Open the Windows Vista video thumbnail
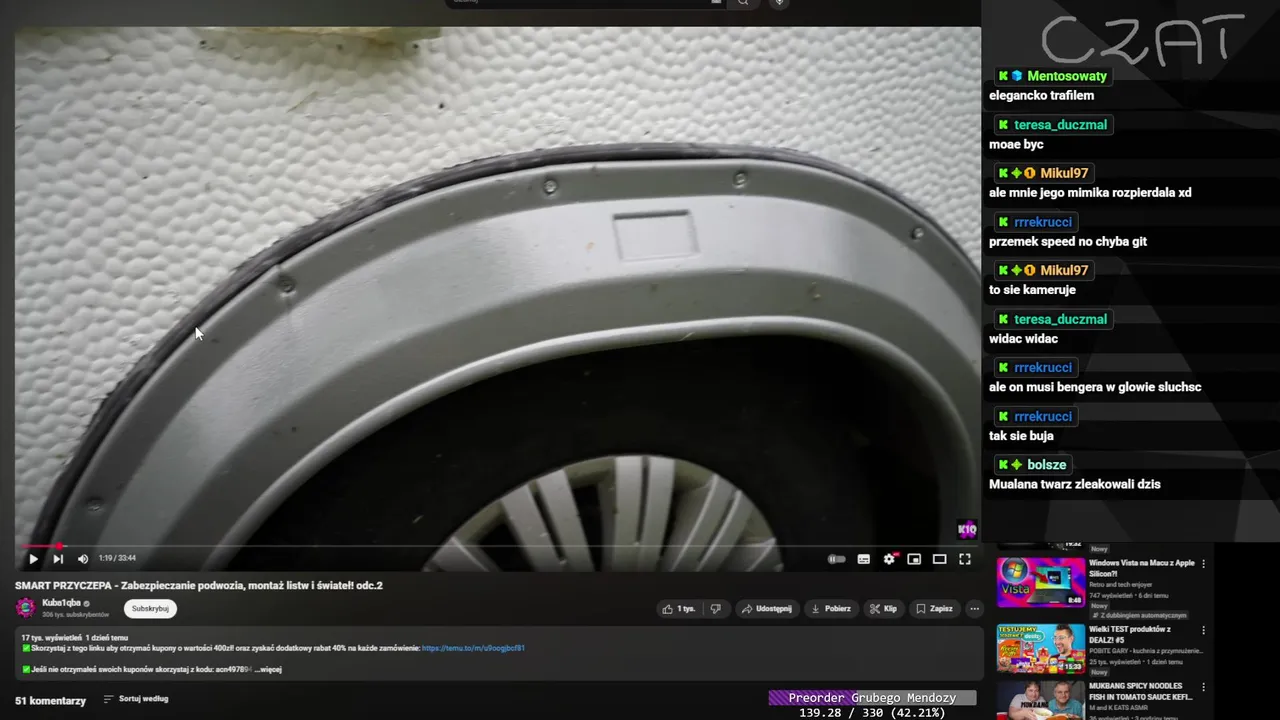 (x=1040, y=582)
